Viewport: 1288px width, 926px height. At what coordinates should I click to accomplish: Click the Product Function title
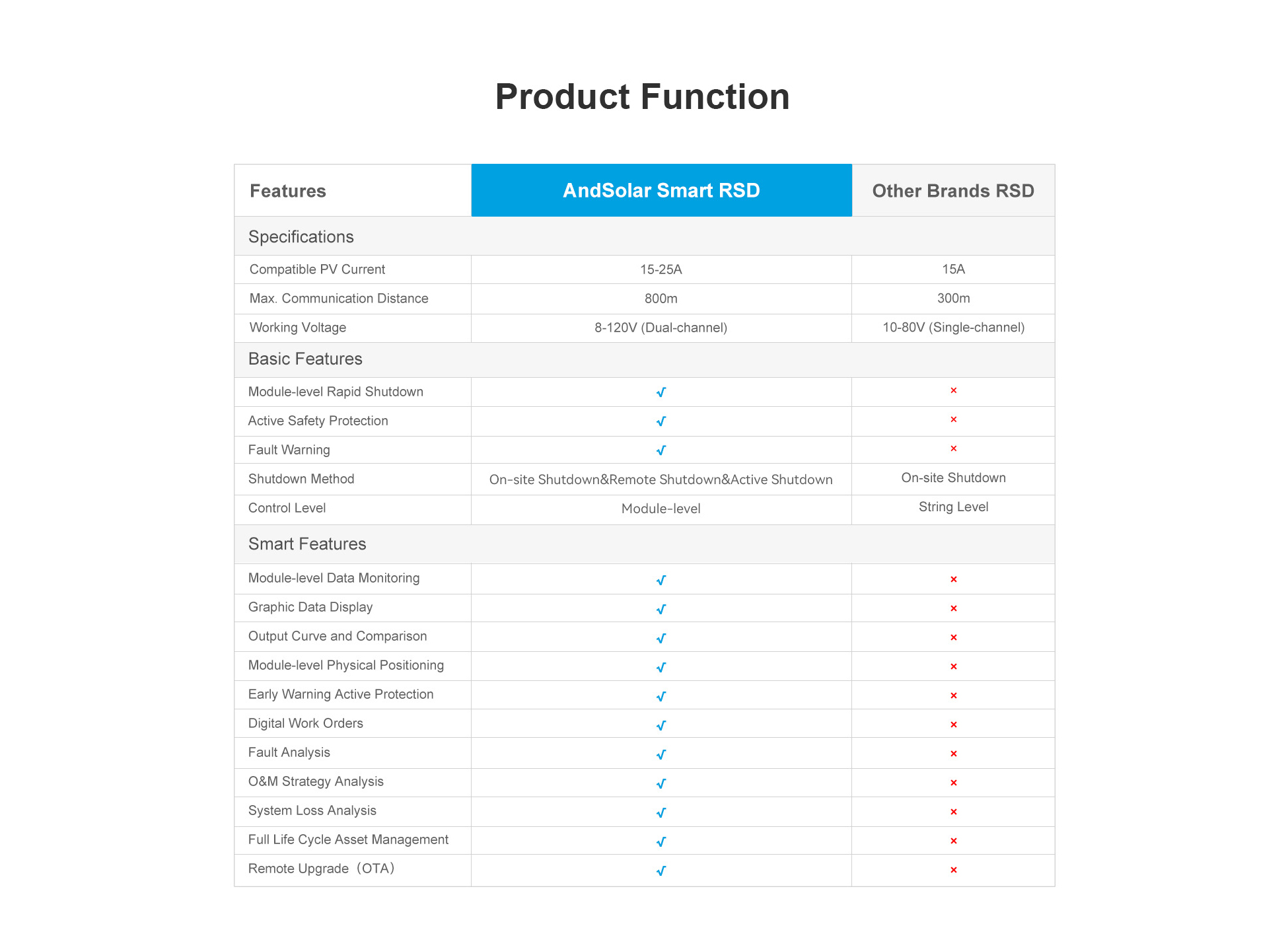click(x=642, y=96)
